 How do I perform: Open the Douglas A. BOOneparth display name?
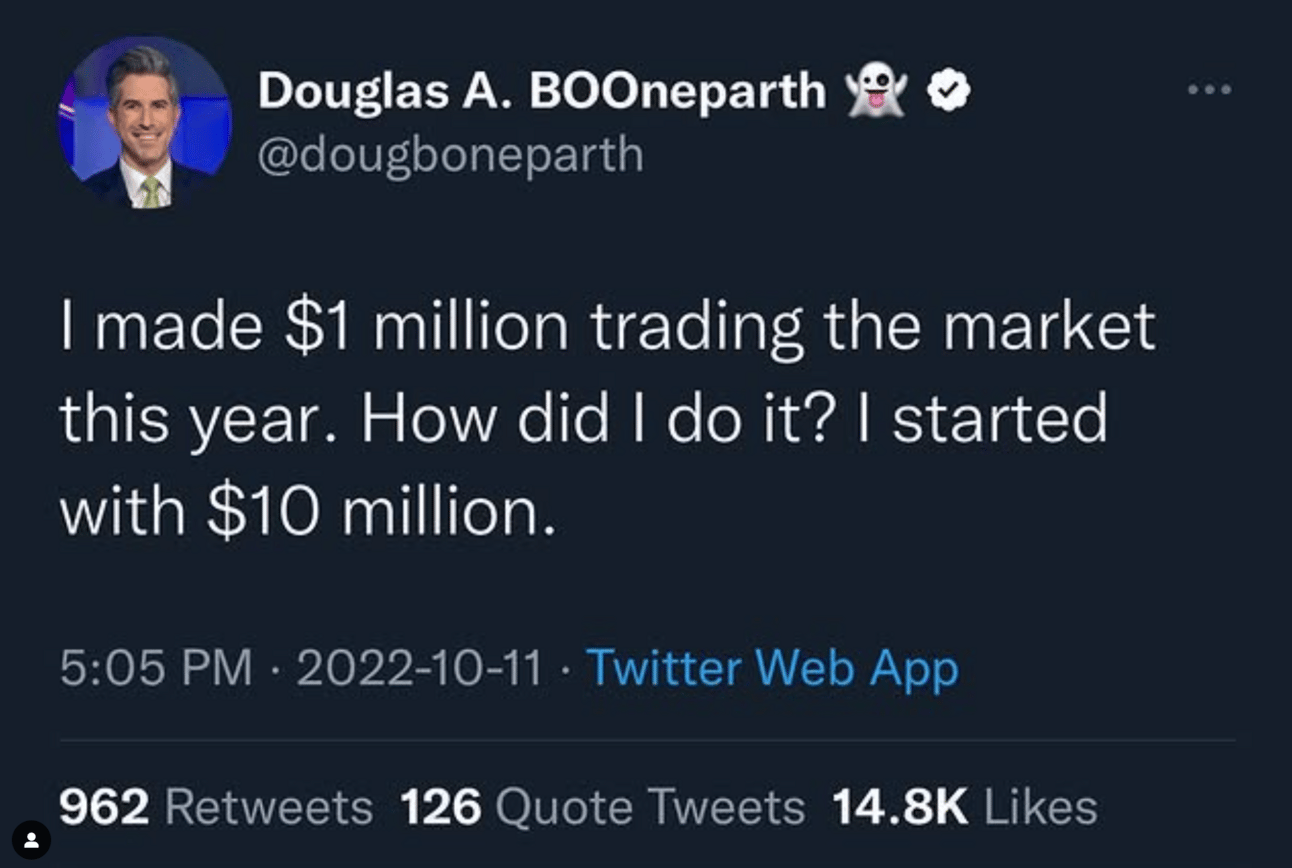[x=542, y=92]
